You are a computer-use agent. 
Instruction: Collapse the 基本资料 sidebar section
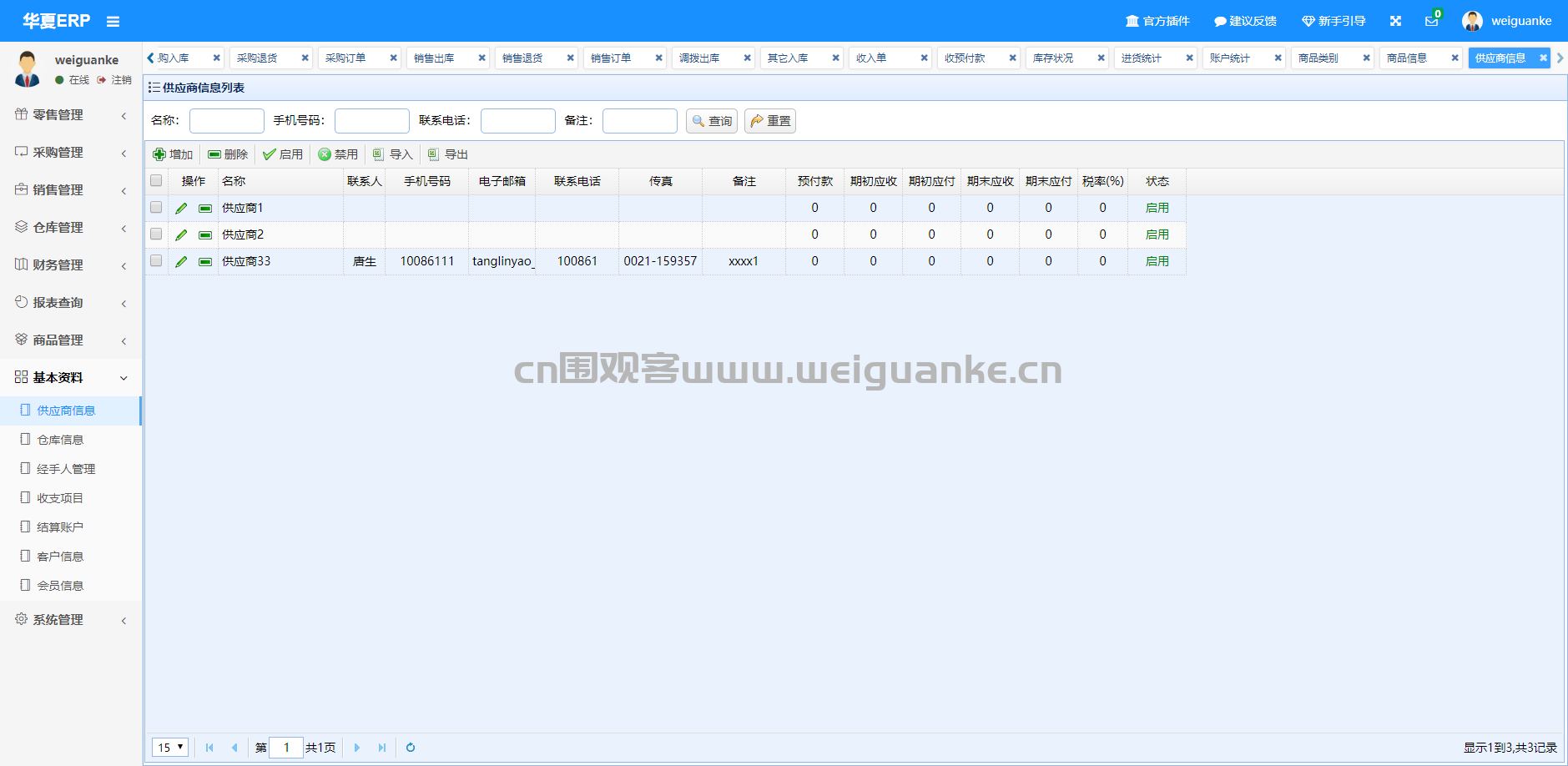71,378
